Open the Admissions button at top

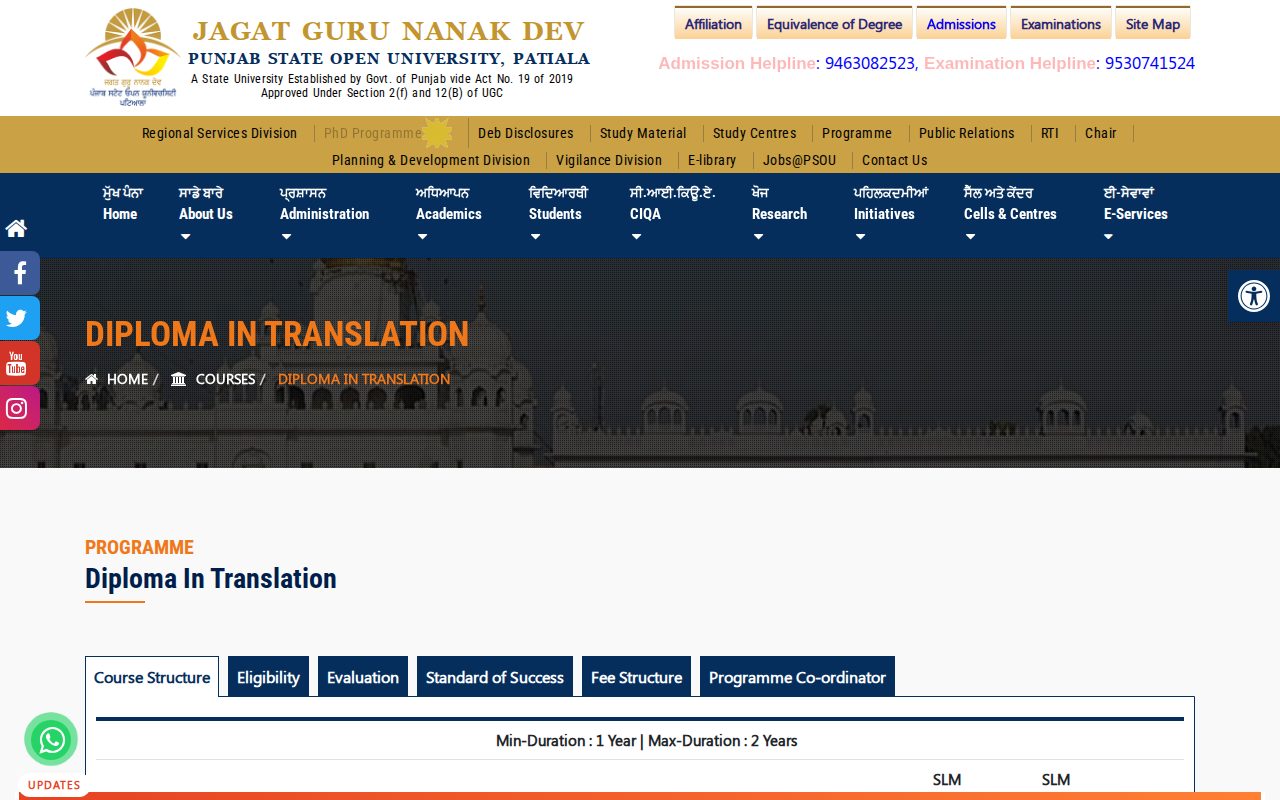tap(961, 24)
